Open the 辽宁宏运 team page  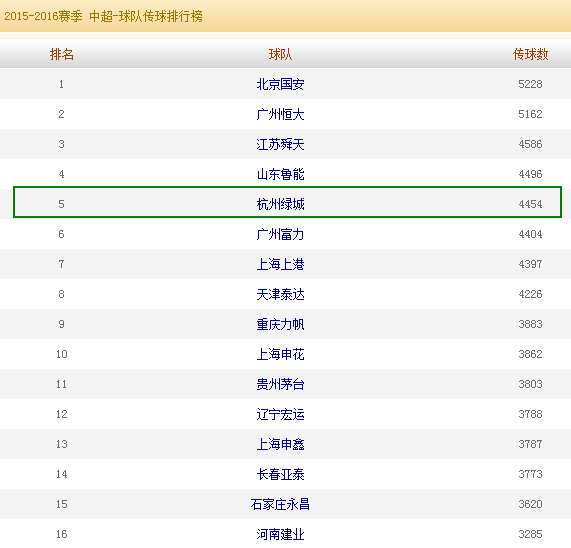280,414
